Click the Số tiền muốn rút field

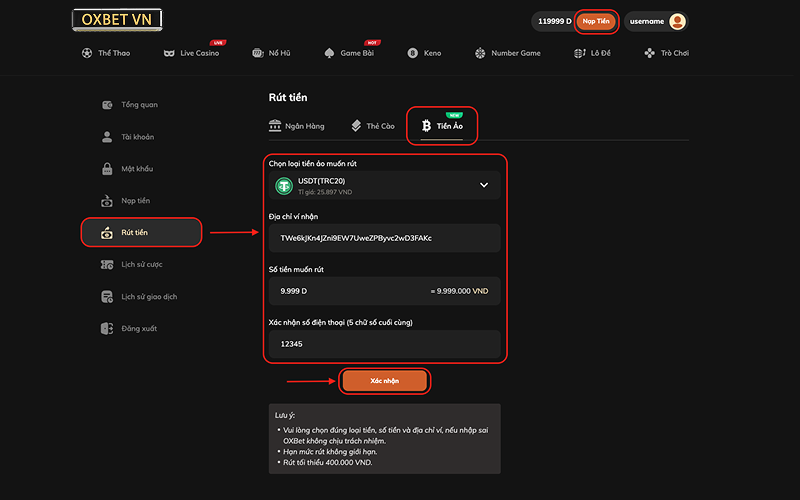click(385, 291)
